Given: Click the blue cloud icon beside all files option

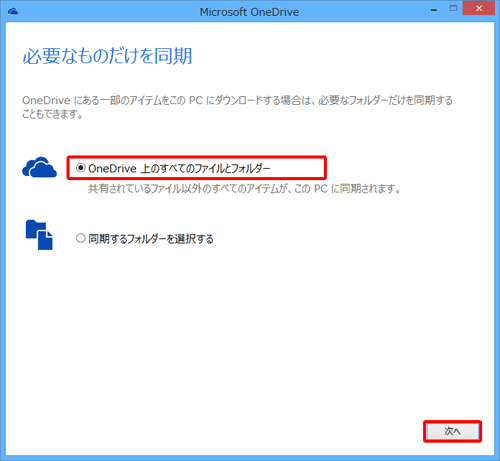Looking at the screenshot, I should tap(39, 167).
